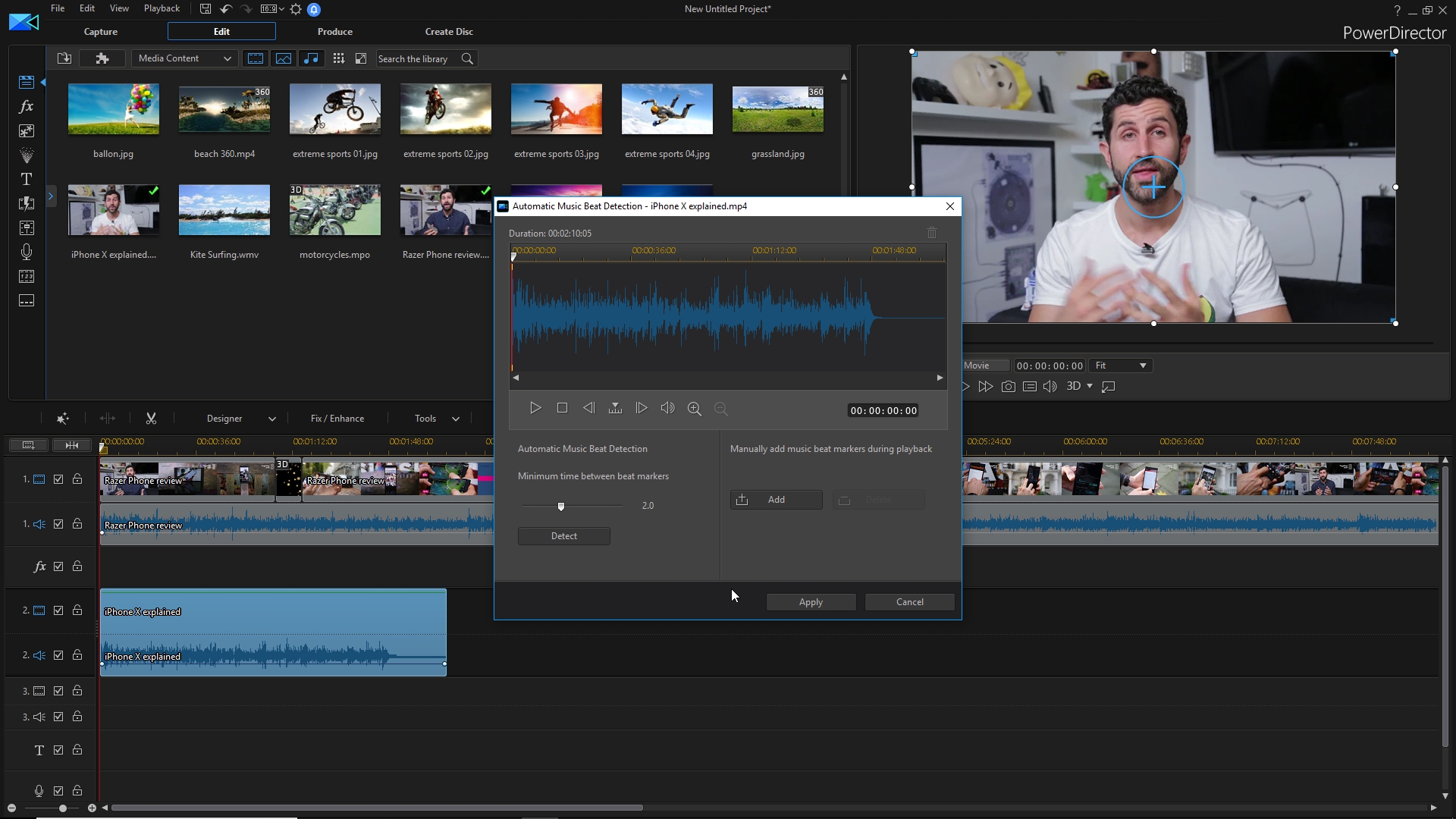Click the play button in beat detection dialog
Viewport: 1456px width, 819px height.
(x=535, y=408)
